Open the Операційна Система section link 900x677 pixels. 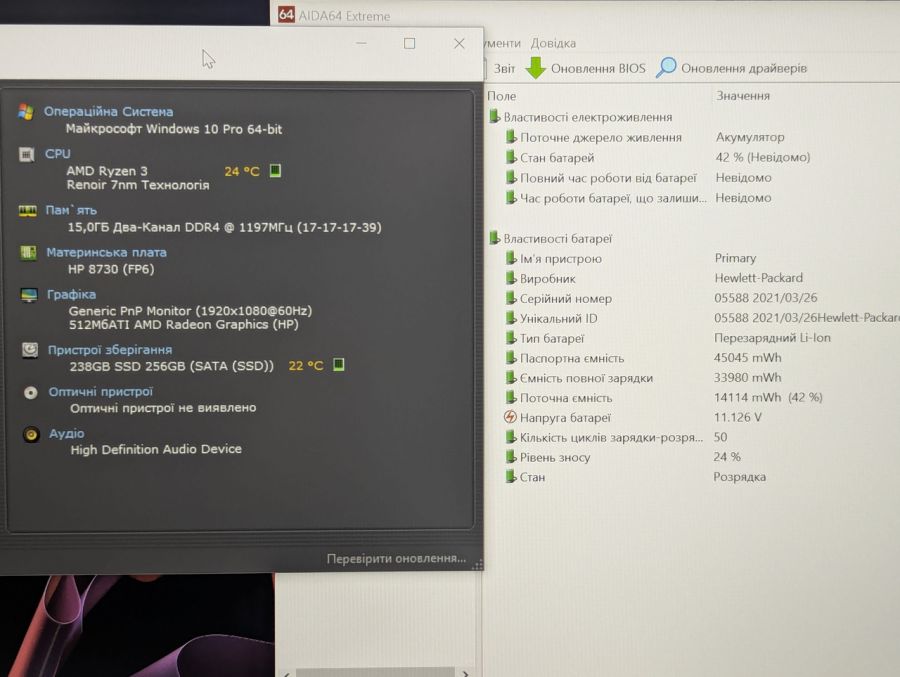point(108,111)
